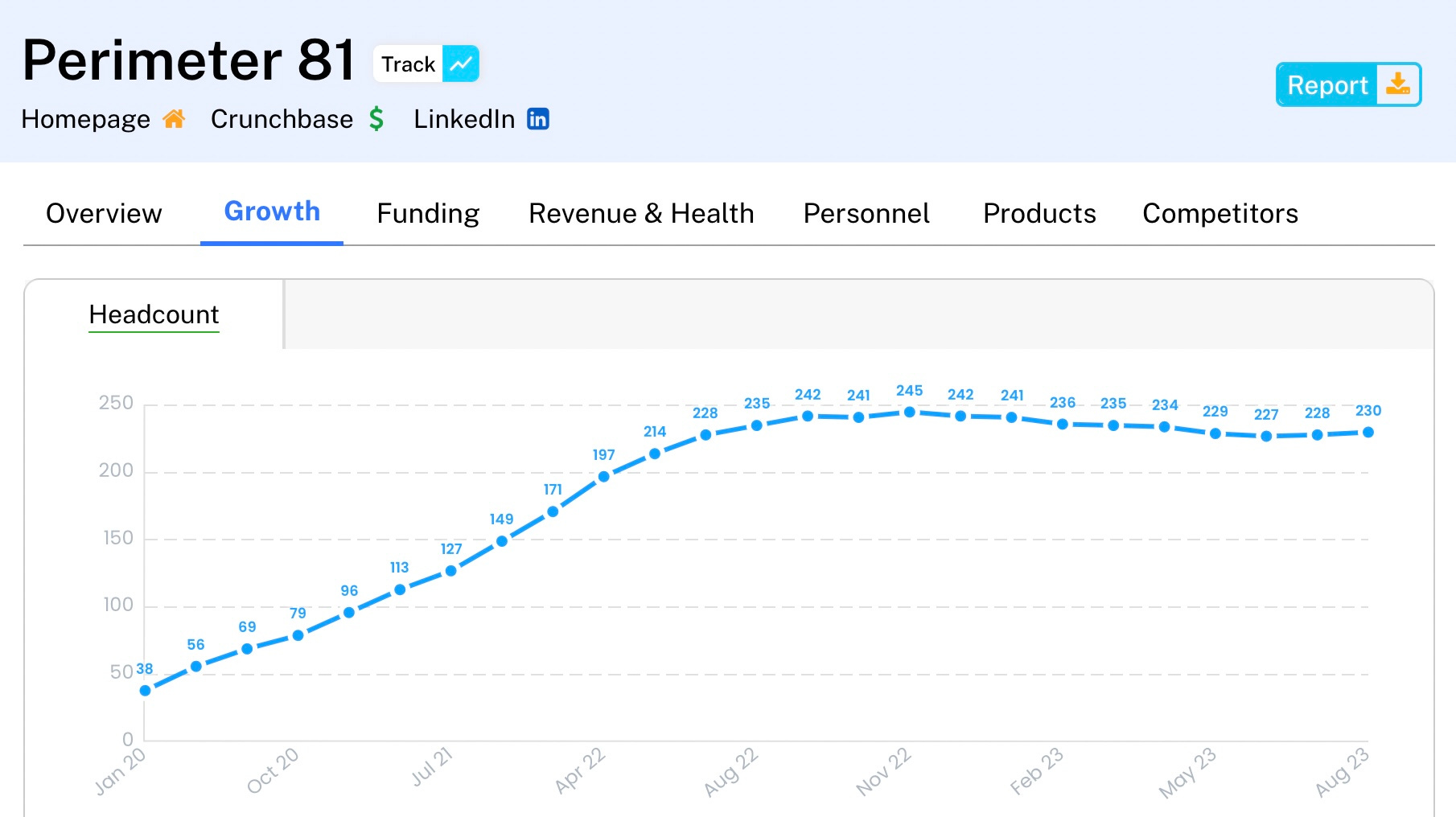Click the data point labeled 38
1456x817 pixels.
(x=146, y=690)
